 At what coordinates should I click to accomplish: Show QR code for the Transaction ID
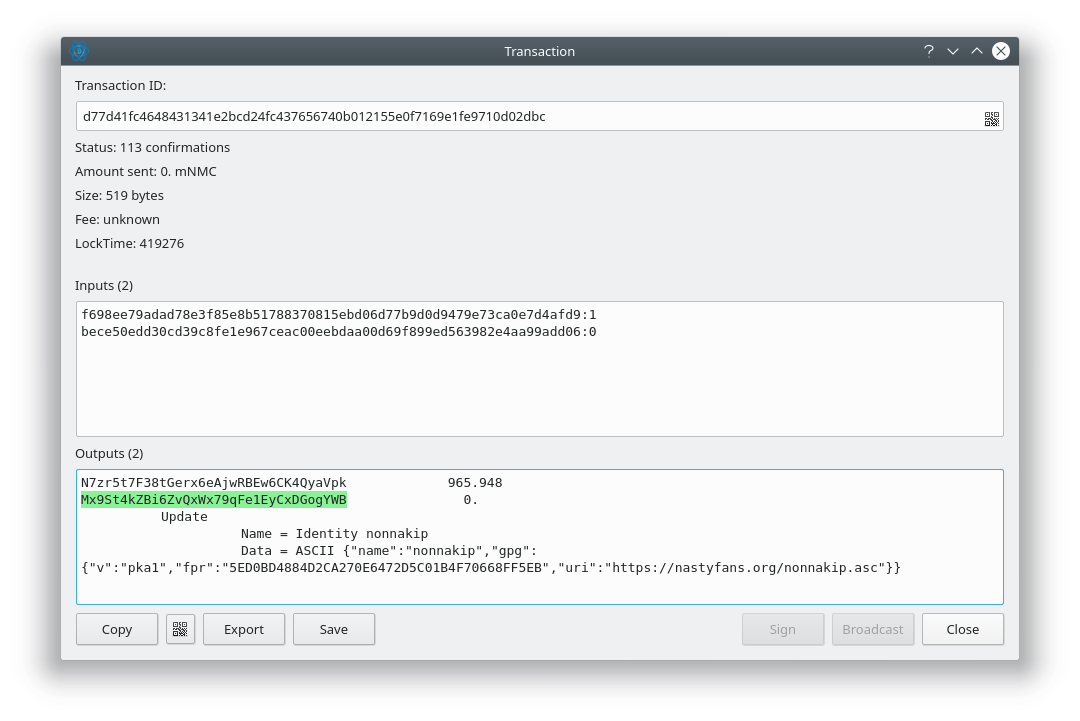tap(992, 117)
